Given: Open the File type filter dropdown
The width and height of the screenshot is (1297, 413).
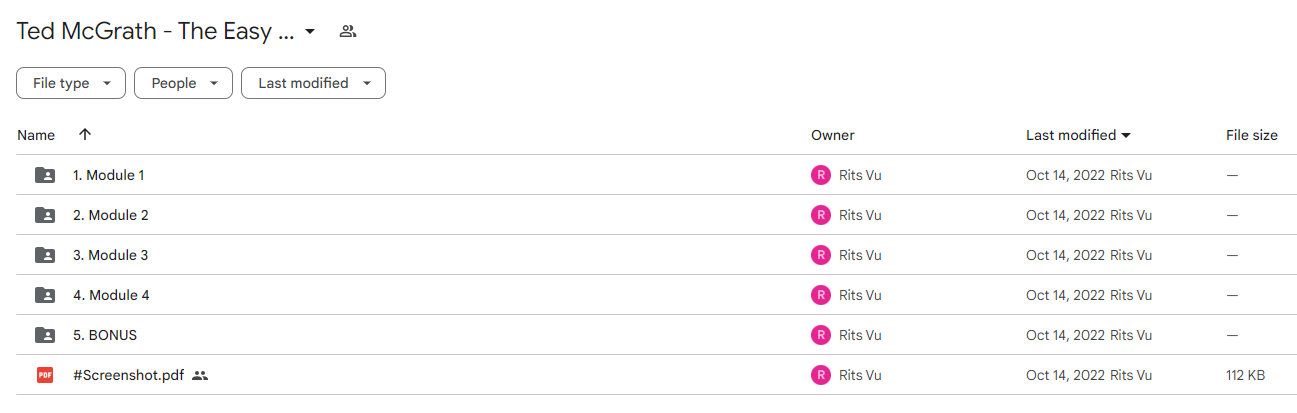Looking at the screenshot, I should [x=71, y=83].
